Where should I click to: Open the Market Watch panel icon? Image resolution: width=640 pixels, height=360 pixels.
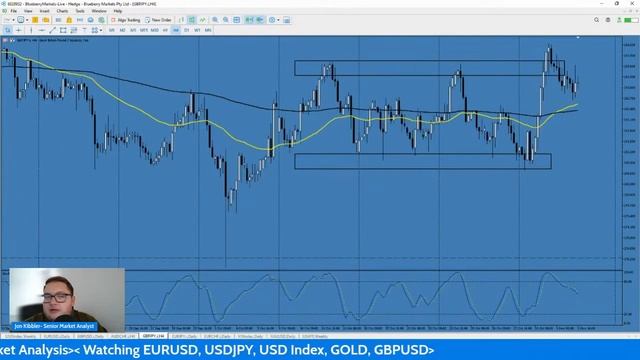tap(35, 20)
